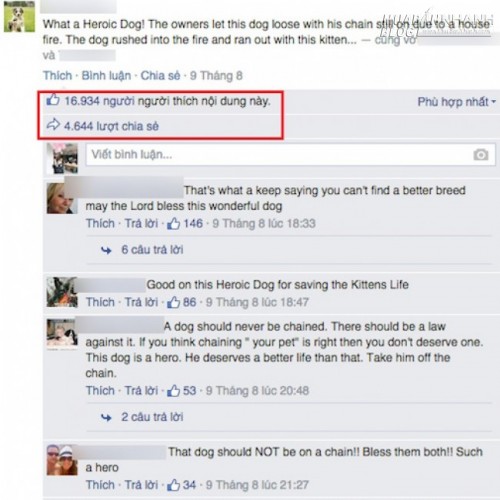Click thumbs-up icon showing 34 likes

coord(173,485)
